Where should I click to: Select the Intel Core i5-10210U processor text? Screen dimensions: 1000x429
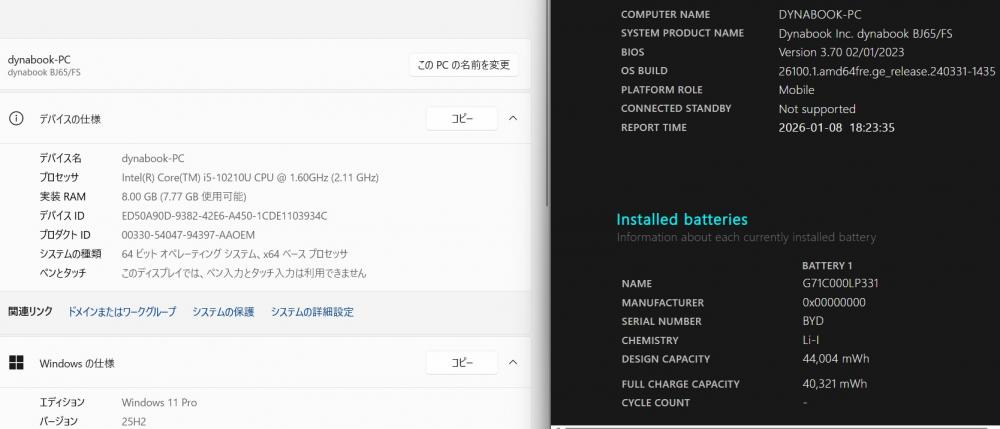coord(250,177)
